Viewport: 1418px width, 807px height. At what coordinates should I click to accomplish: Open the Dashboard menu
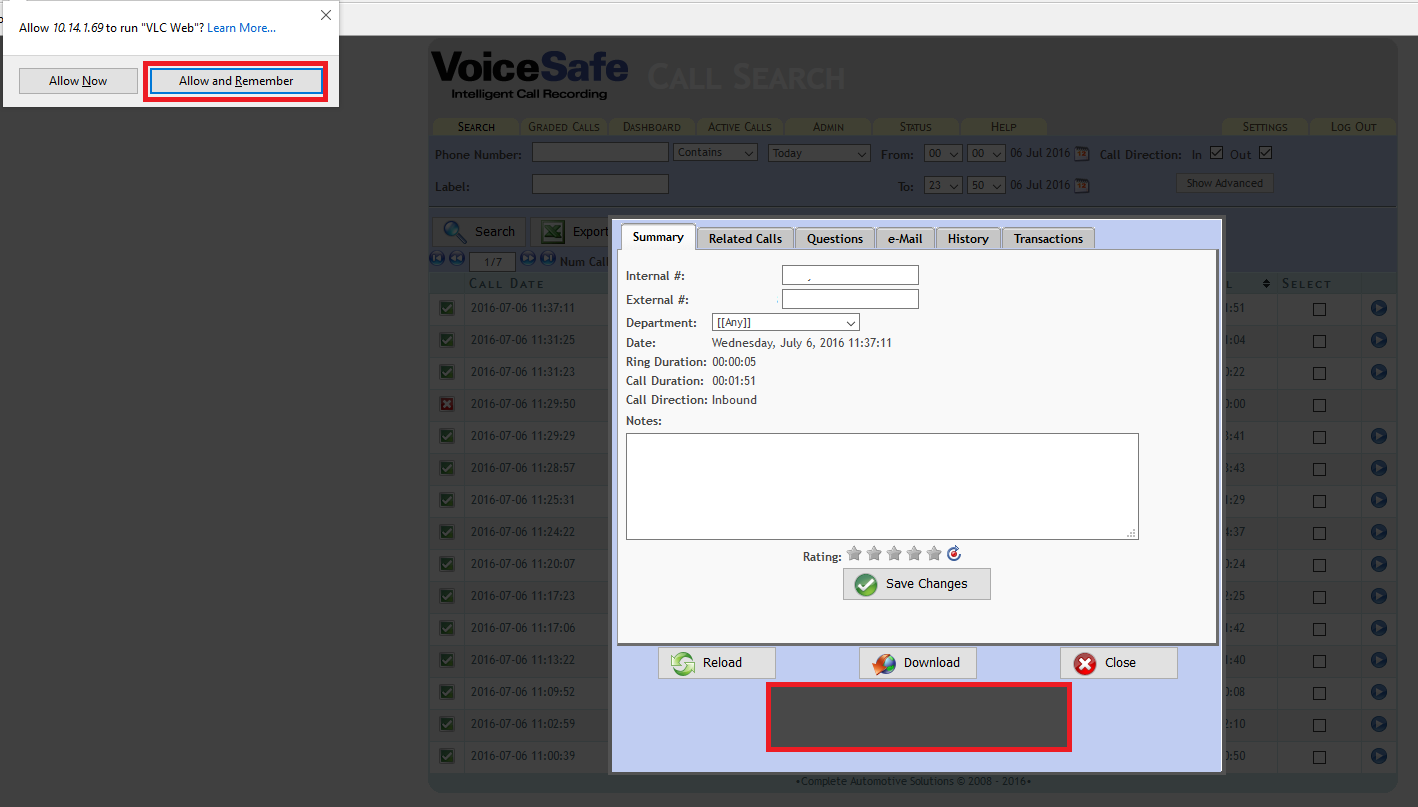[x=652, y=127]
